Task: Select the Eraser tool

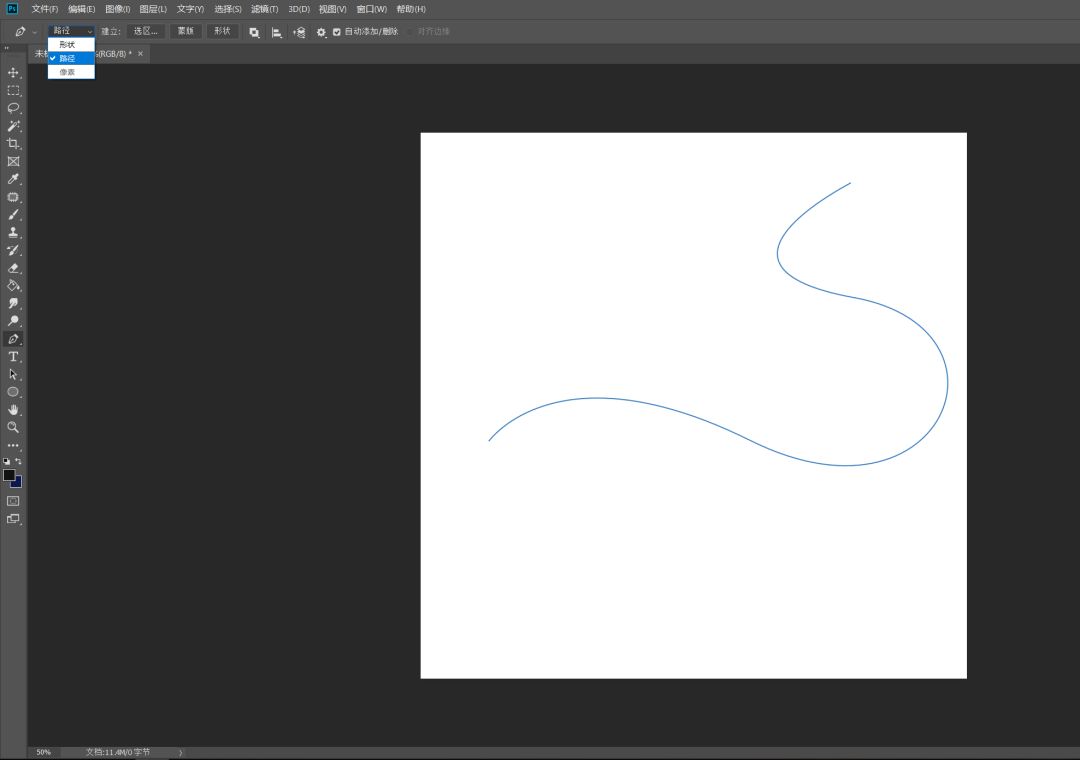Action: (13, 268)
